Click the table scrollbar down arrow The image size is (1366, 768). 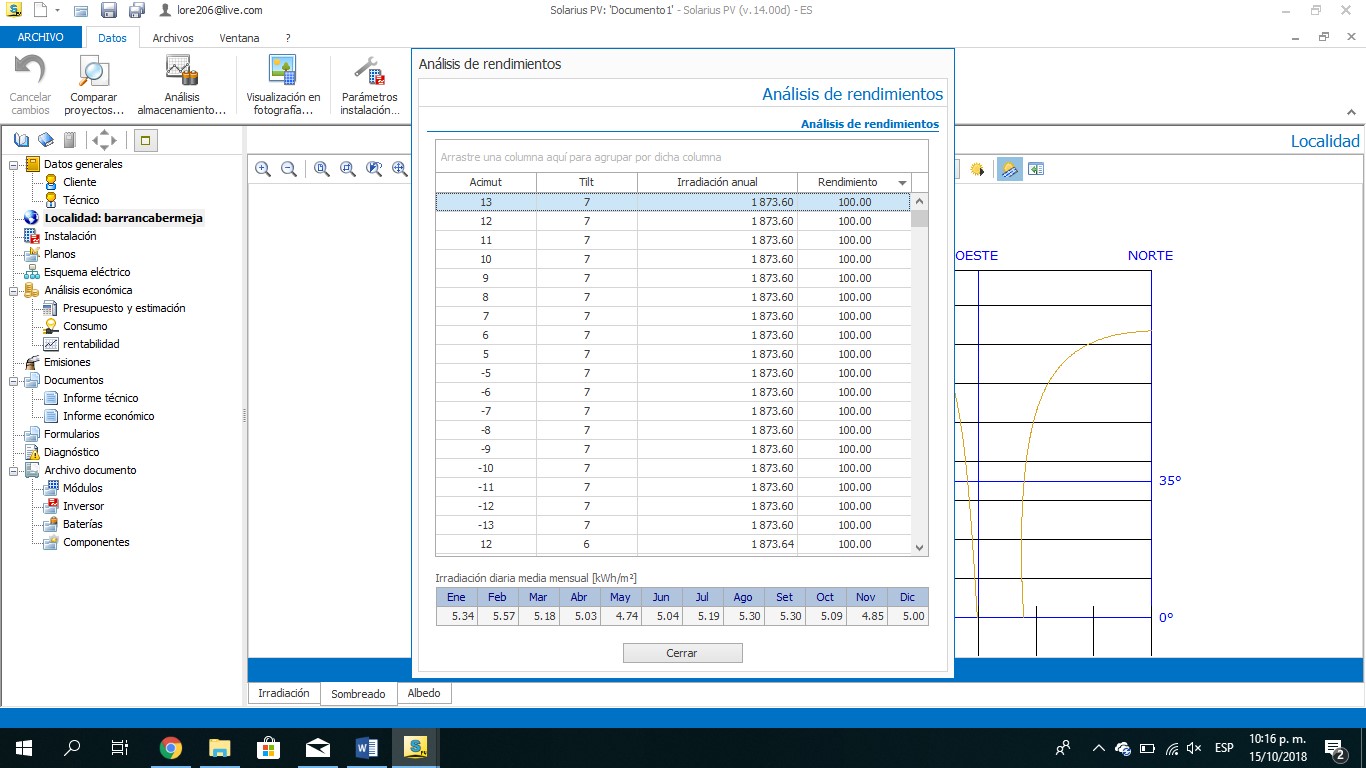tap(920, 547)
